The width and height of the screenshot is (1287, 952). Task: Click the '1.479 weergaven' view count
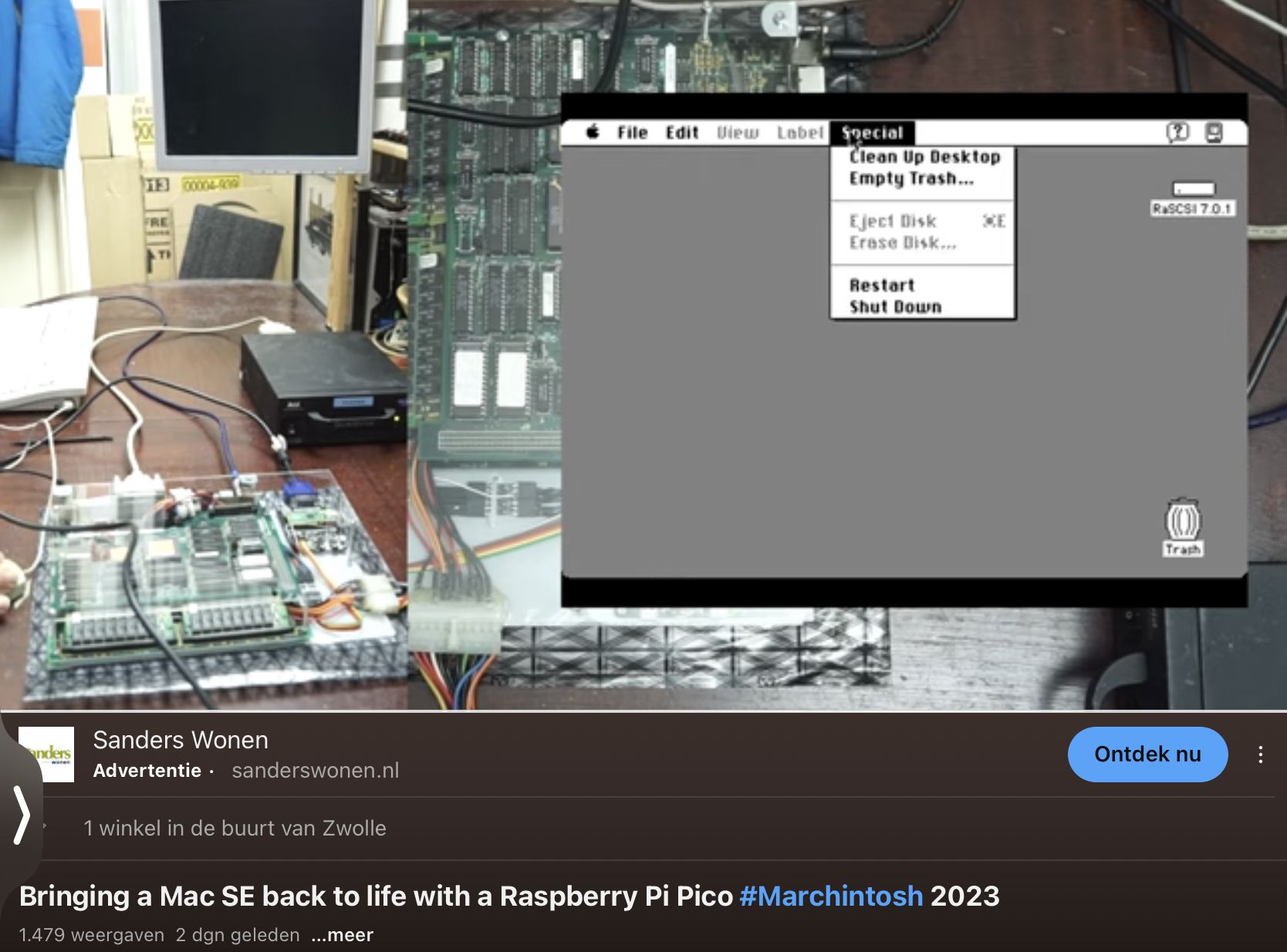(92, 935)
